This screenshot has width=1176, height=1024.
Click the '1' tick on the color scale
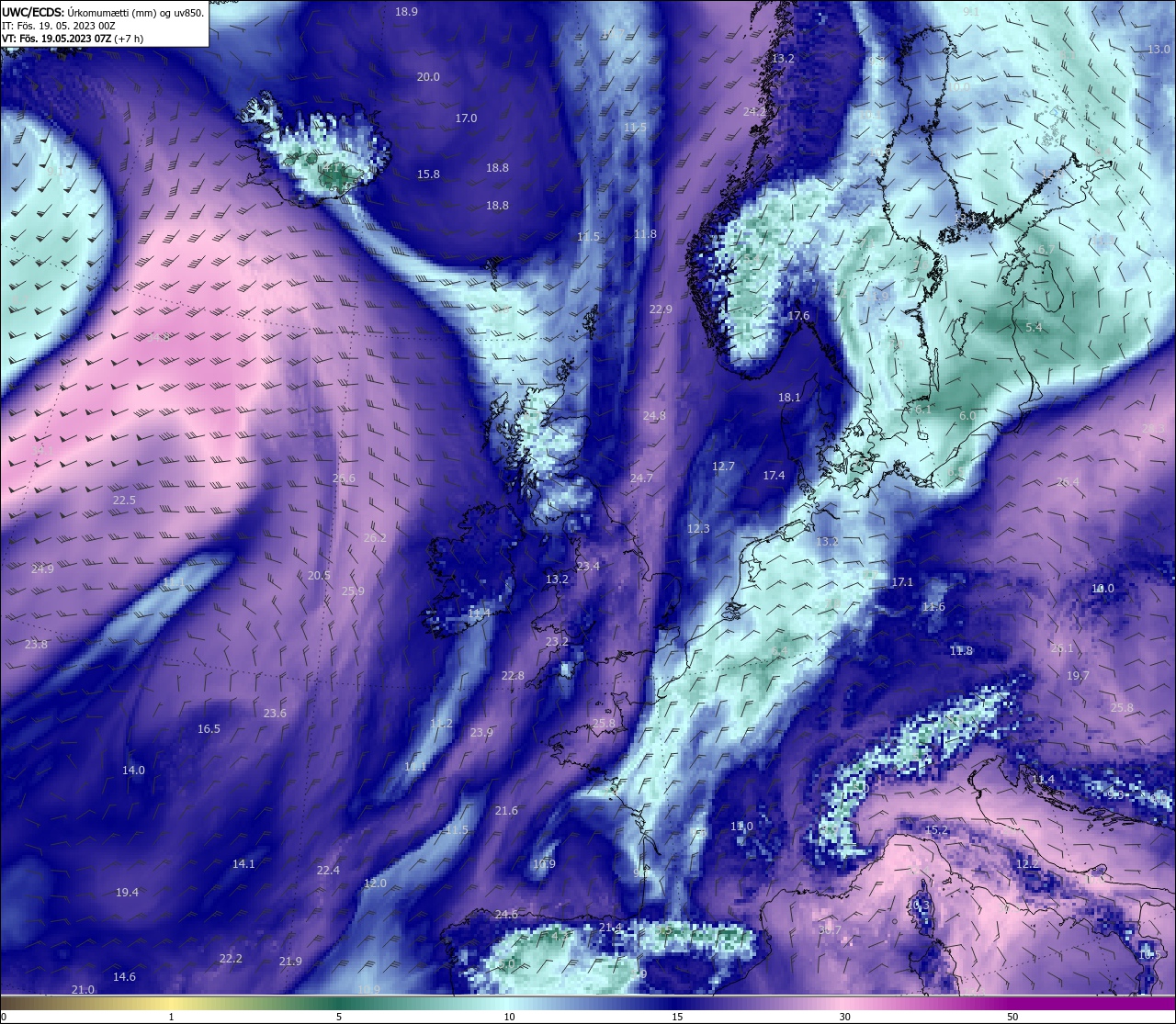coord(171,1017)
